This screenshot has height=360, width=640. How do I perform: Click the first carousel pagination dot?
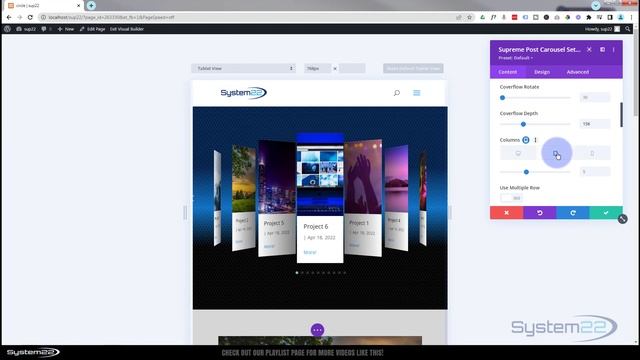[x=297, y=273]
